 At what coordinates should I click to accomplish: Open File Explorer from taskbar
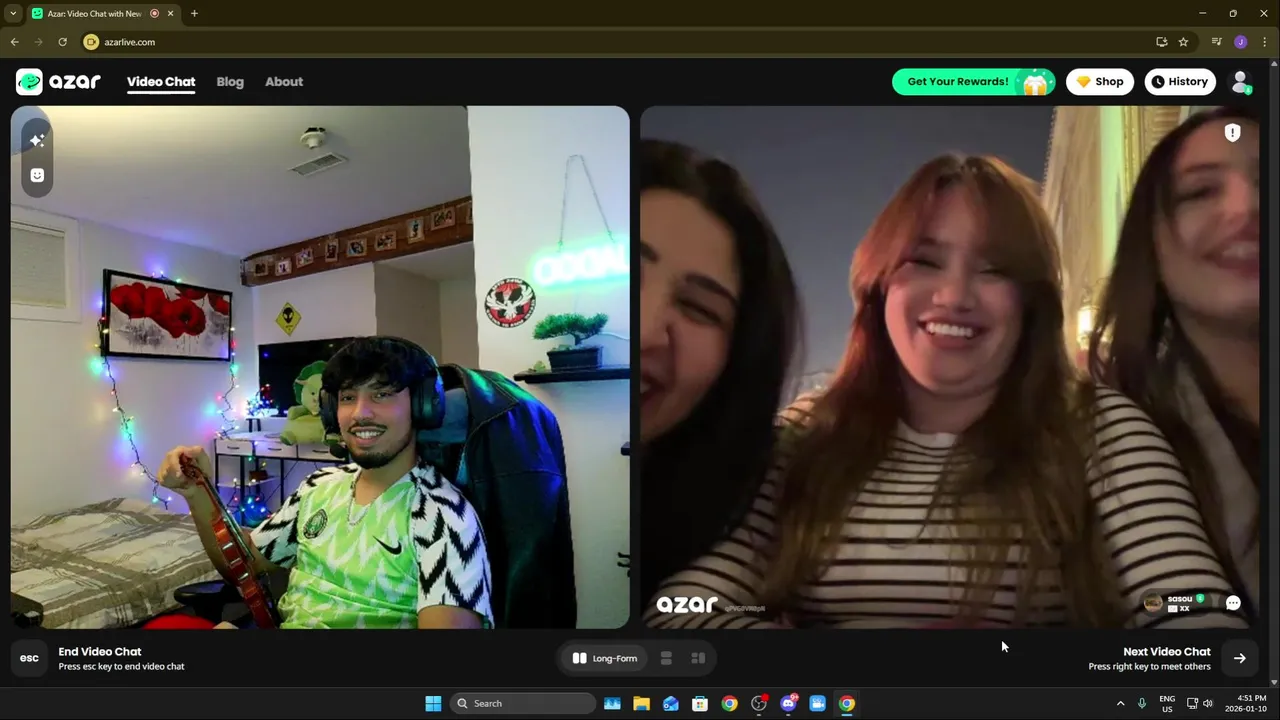tap(641, 704)
